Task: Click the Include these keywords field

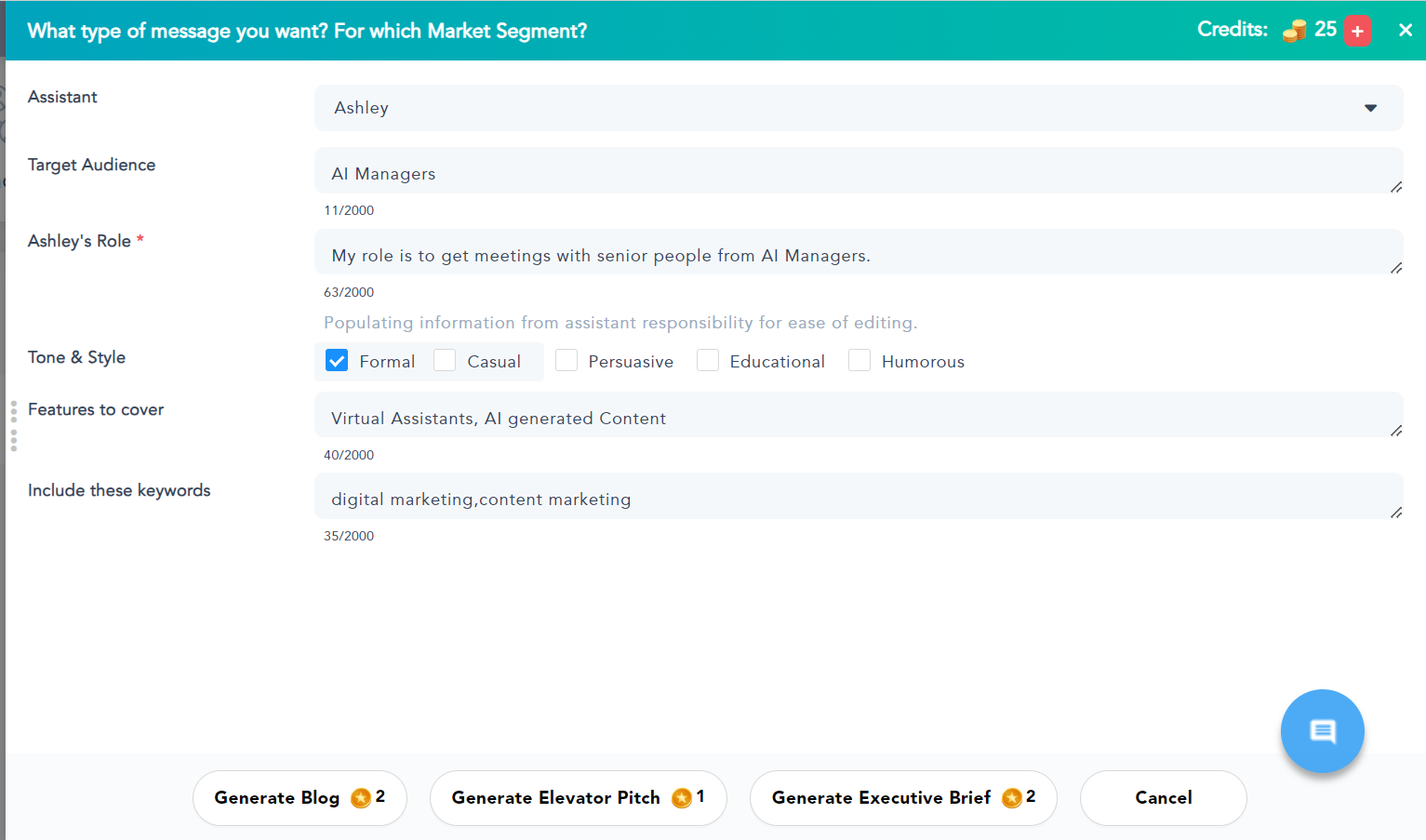Action: pos(856,499)
